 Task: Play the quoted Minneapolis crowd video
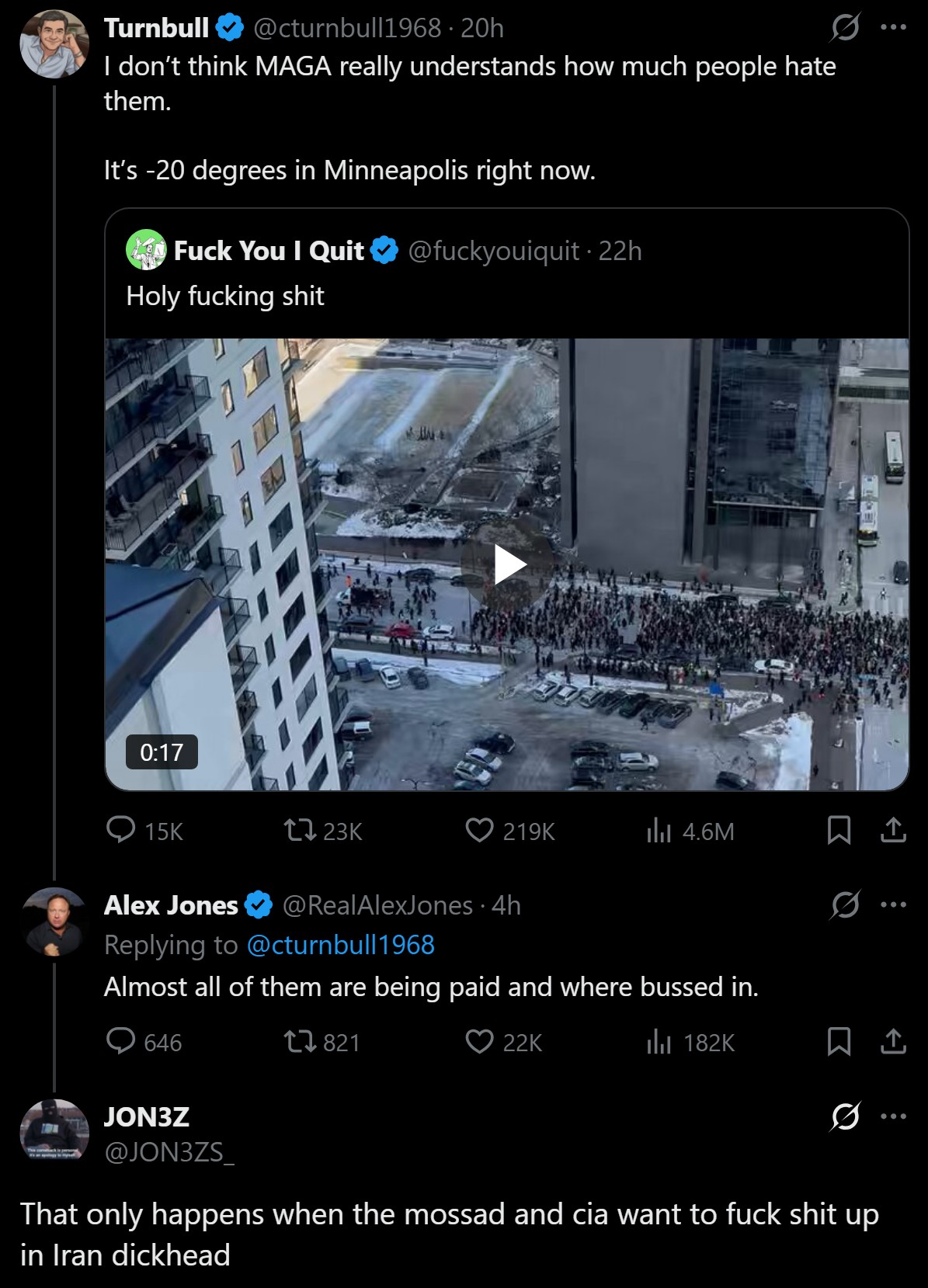tap(509, 564)
